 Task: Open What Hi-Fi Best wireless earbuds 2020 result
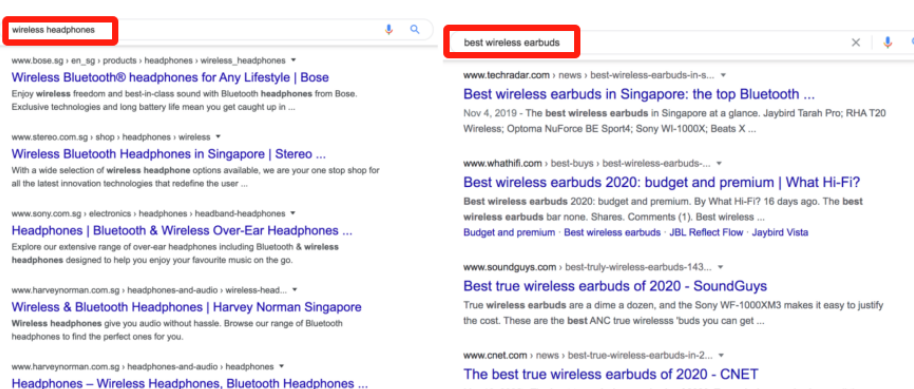point(662,183)
